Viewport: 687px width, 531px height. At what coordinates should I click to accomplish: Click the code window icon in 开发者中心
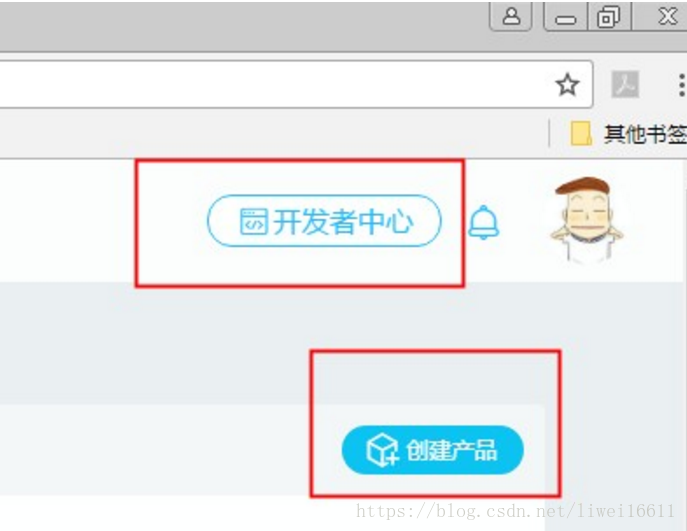[x=254, y=221]
